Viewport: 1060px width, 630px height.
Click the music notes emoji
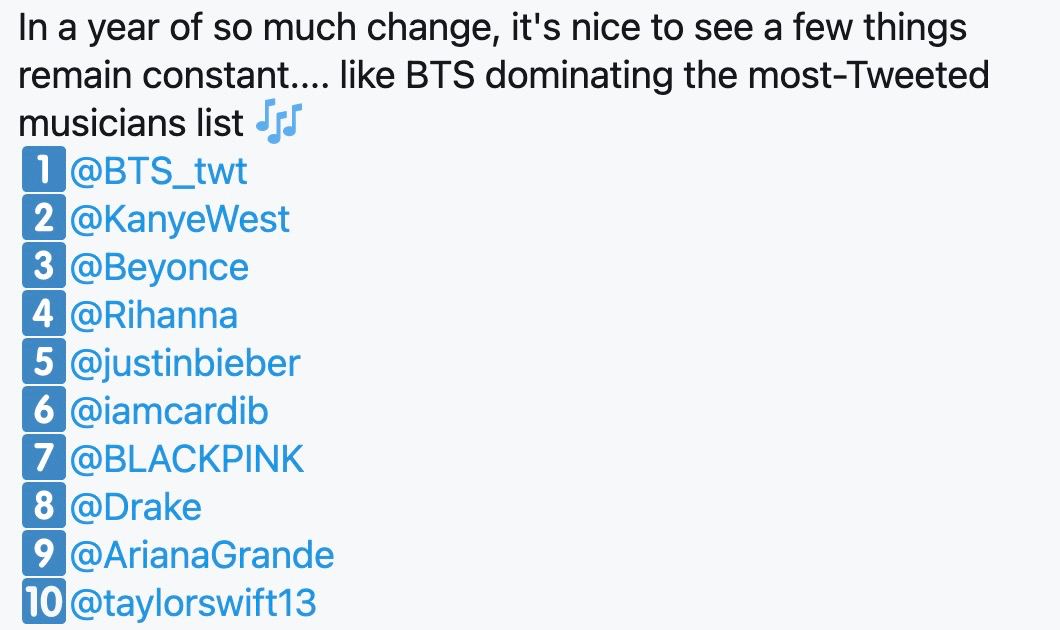click(x=279, y=122)
